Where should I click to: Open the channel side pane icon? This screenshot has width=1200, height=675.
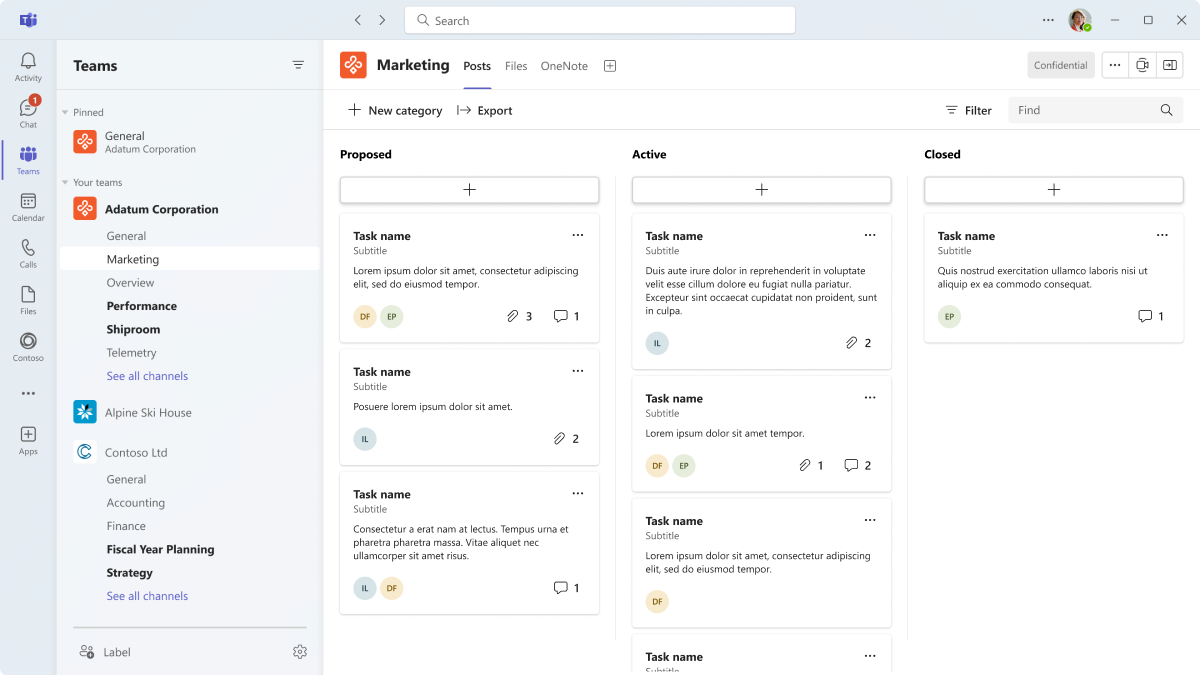point(1170,65)
